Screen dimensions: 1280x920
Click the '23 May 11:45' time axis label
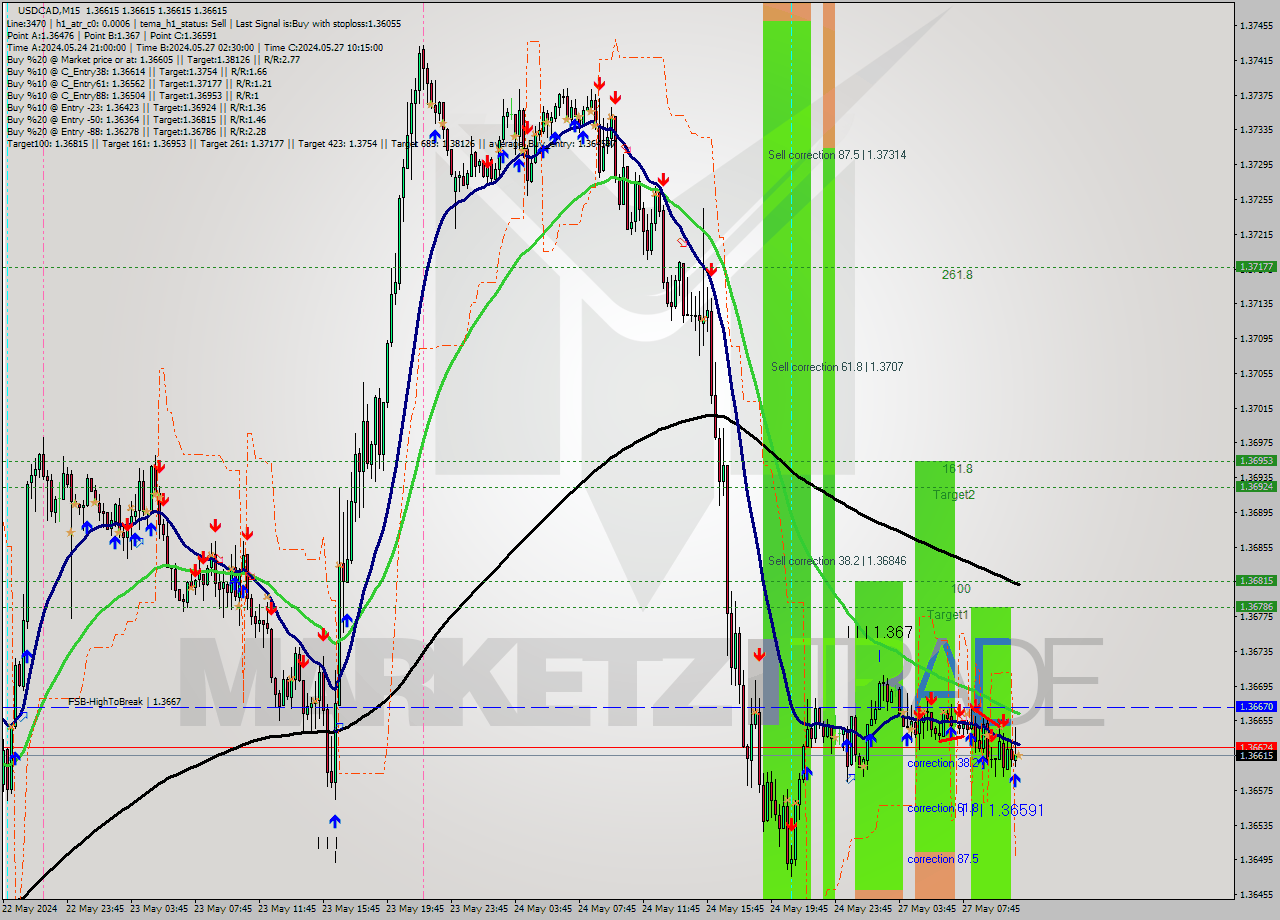[x=288, y=909]
